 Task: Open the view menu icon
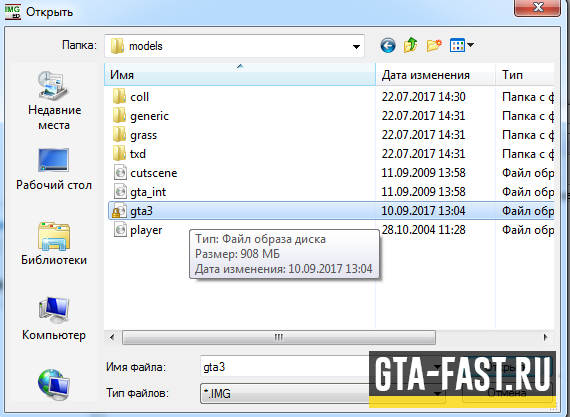457,45
